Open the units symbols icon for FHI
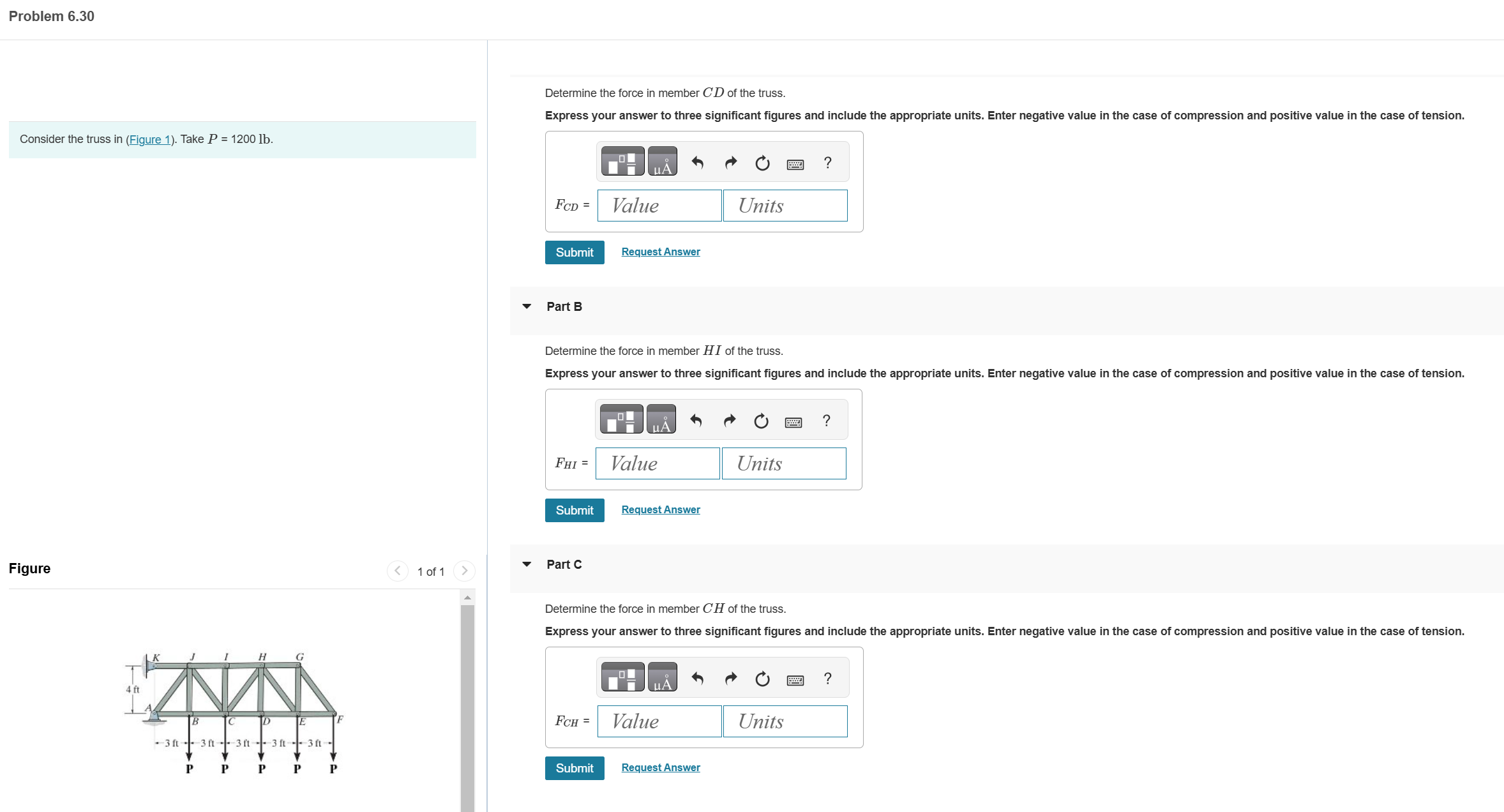Viewport: 1504px width, 812px height. pyautogui.click(x=661, y=420)
